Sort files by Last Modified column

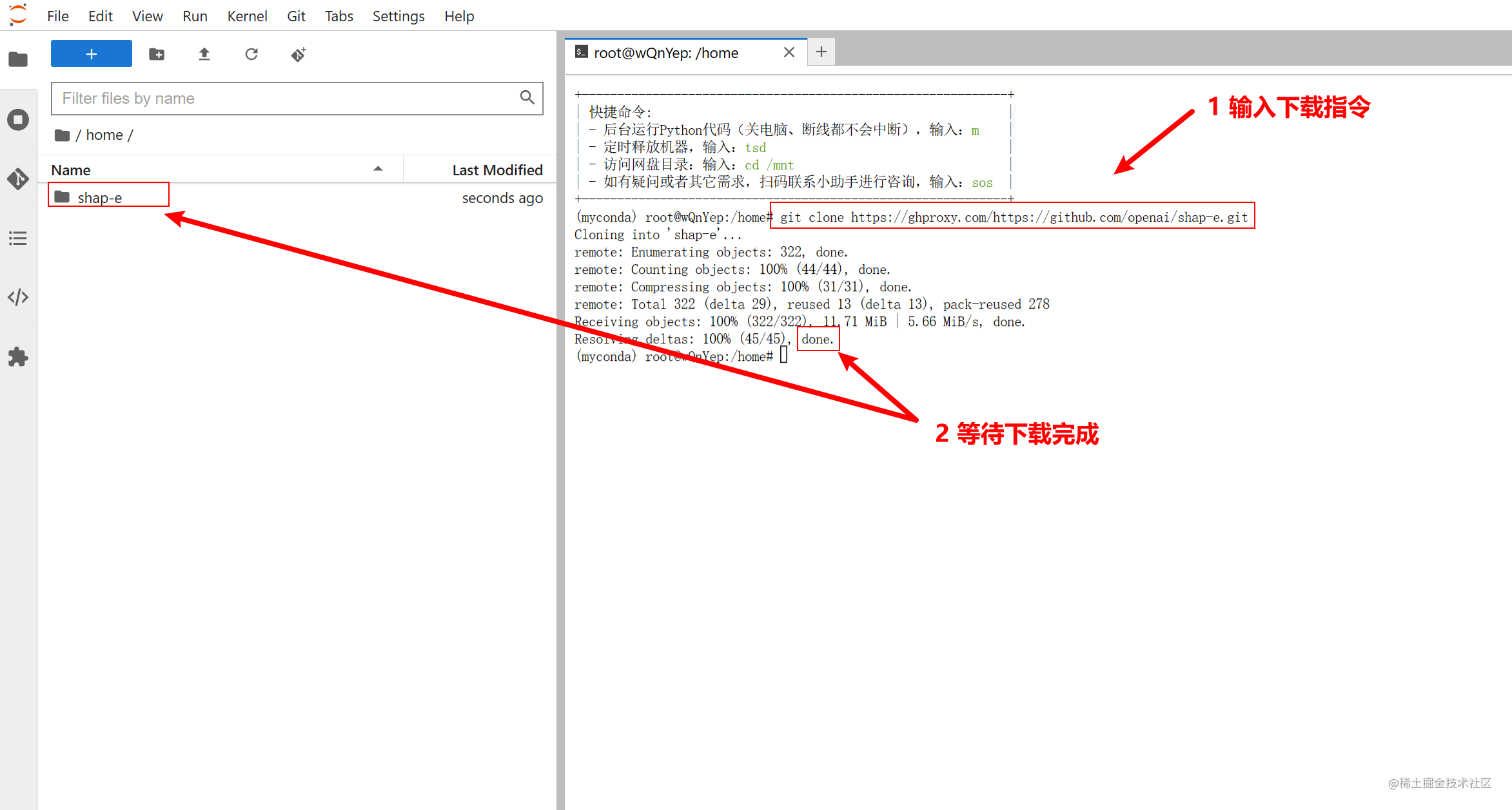pos(480,169)
